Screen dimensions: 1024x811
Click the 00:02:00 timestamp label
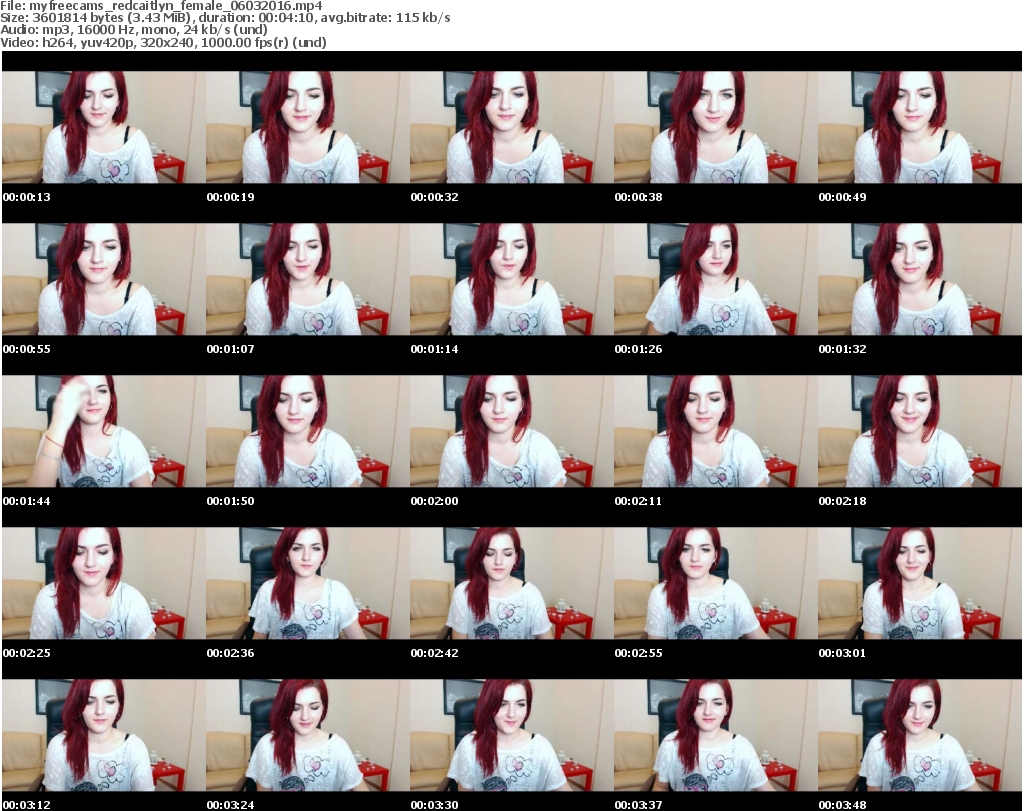[434, 501]
